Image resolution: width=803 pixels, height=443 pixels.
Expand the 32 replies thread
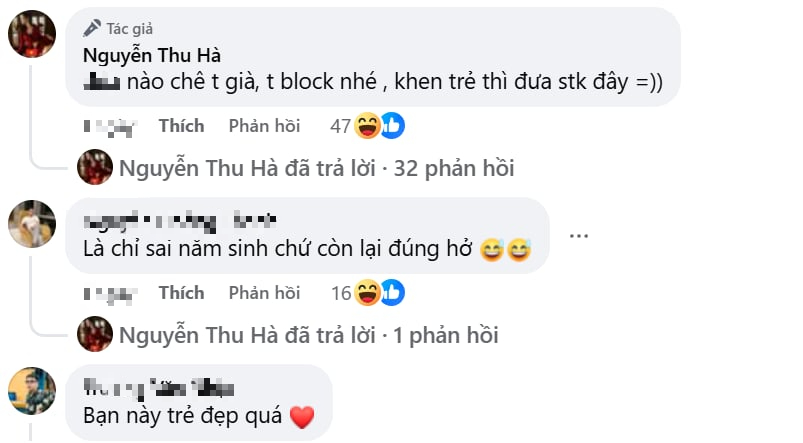point(316,167)
